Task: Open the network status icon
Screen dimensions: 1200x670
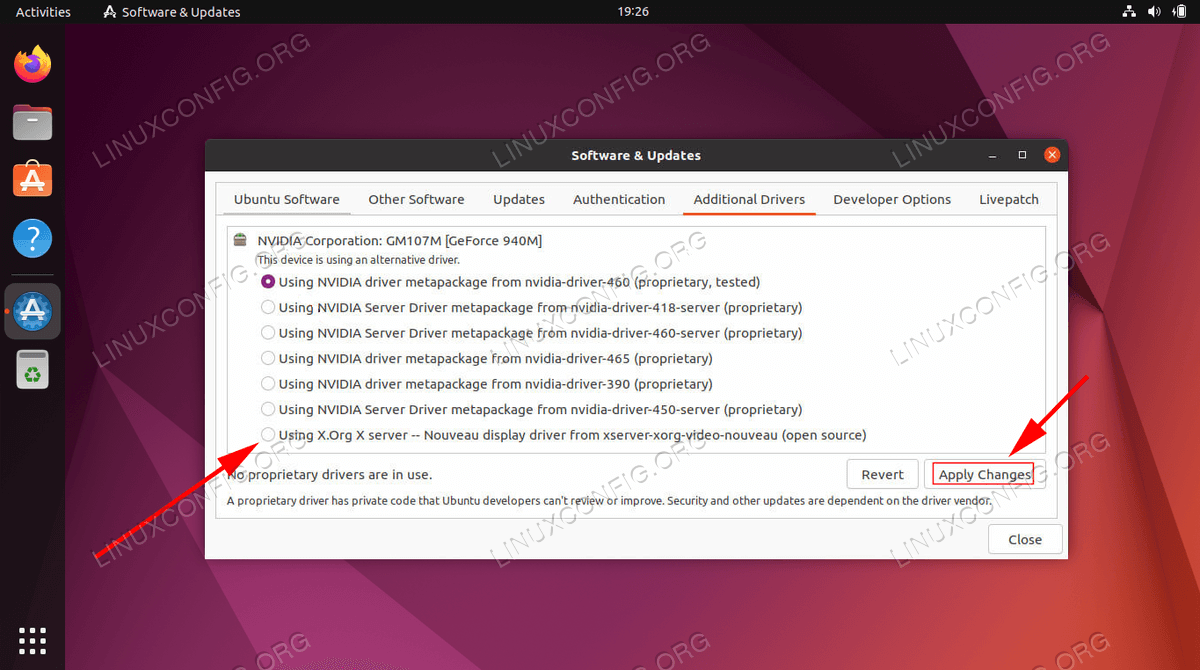Action: point(1129,12)
